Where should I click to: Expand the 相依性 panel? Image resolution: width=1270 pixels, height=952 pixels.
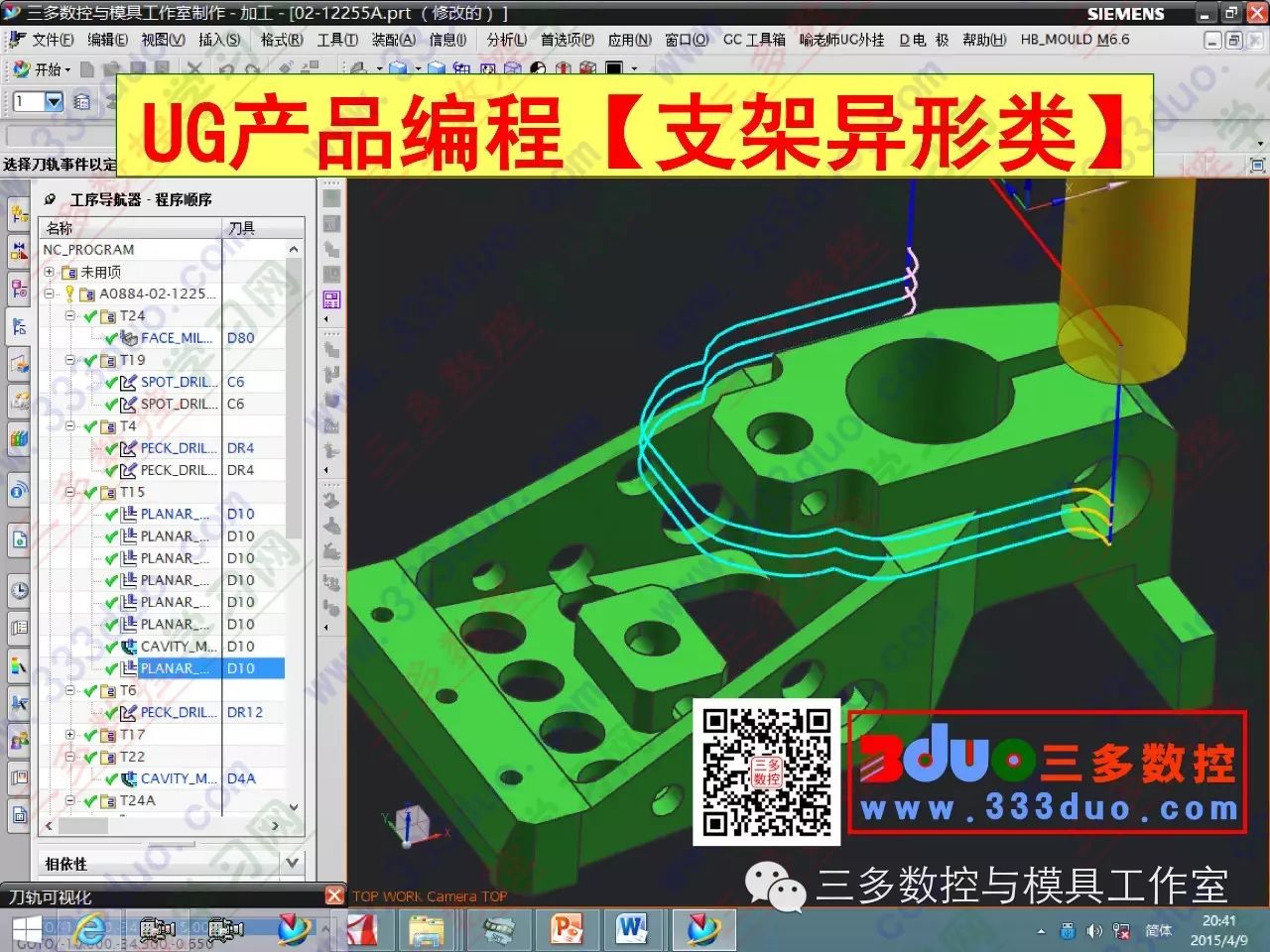(x=292, y=863)
